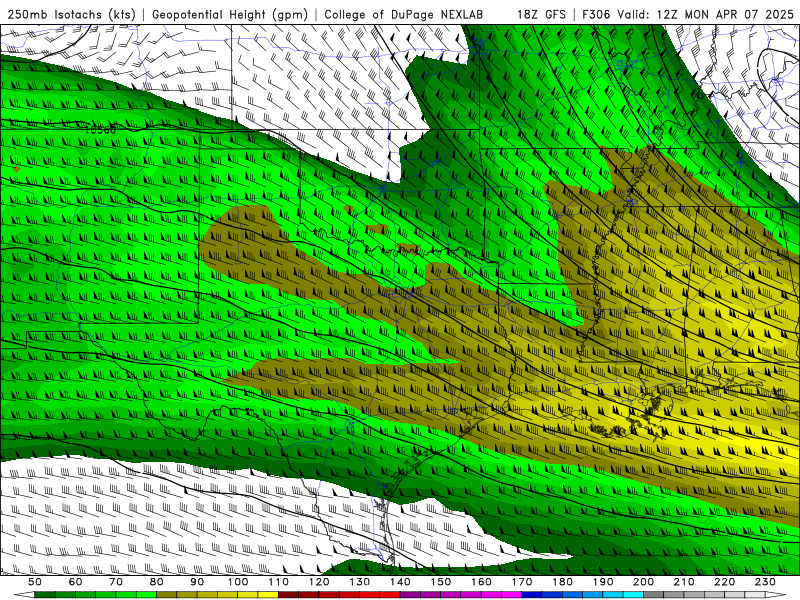Screen dimensions: 800x600
Task: Select the '18Z GFS' model run label
Action: (541, 14)
